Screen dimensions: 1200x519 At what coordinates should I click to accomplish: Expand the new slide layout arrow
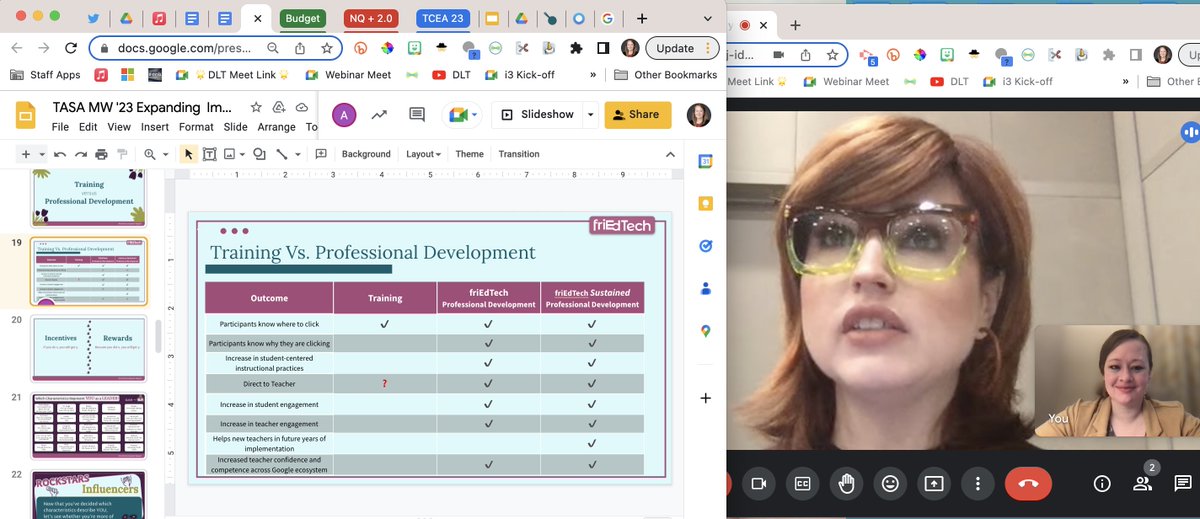(x=41, y=154)
